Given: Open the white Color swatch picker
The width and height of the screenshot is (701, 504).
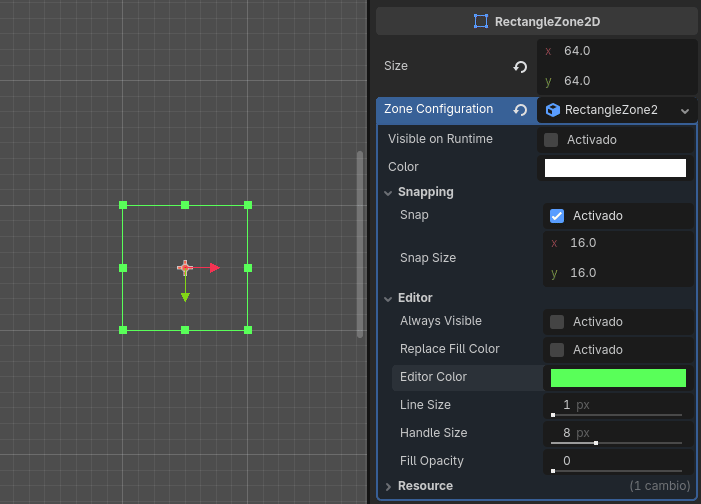Looking at the screenshot, I should point(615,168).
